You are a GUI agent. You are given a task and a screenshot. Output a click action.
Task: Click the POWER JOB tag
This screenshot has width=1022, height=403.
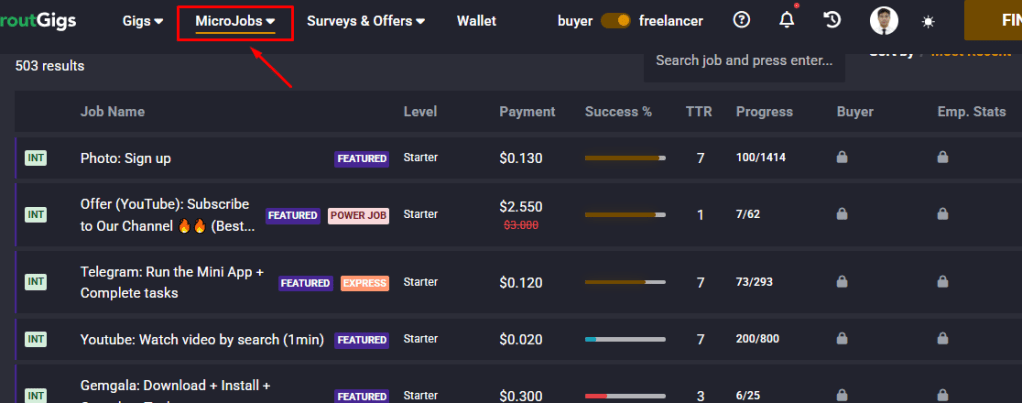pos(358,215)
